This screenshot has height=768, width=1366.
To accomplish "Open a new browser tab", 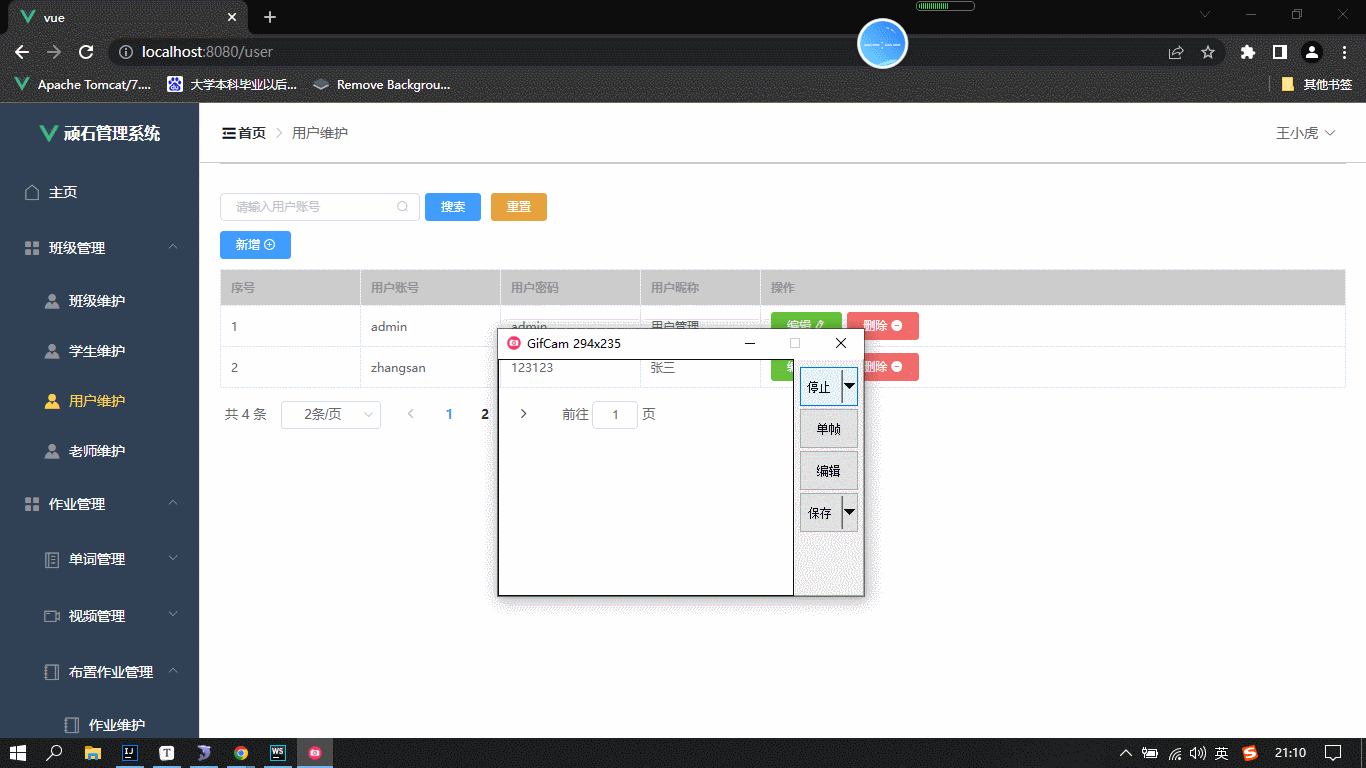I will pyautogui.click(x=270, y=17).
